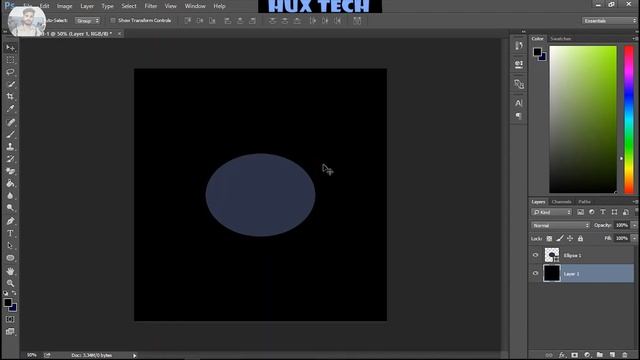Viewport: 640px width, 360px height.
Task: Select the History Brush tool
Action: coord(10,159)
